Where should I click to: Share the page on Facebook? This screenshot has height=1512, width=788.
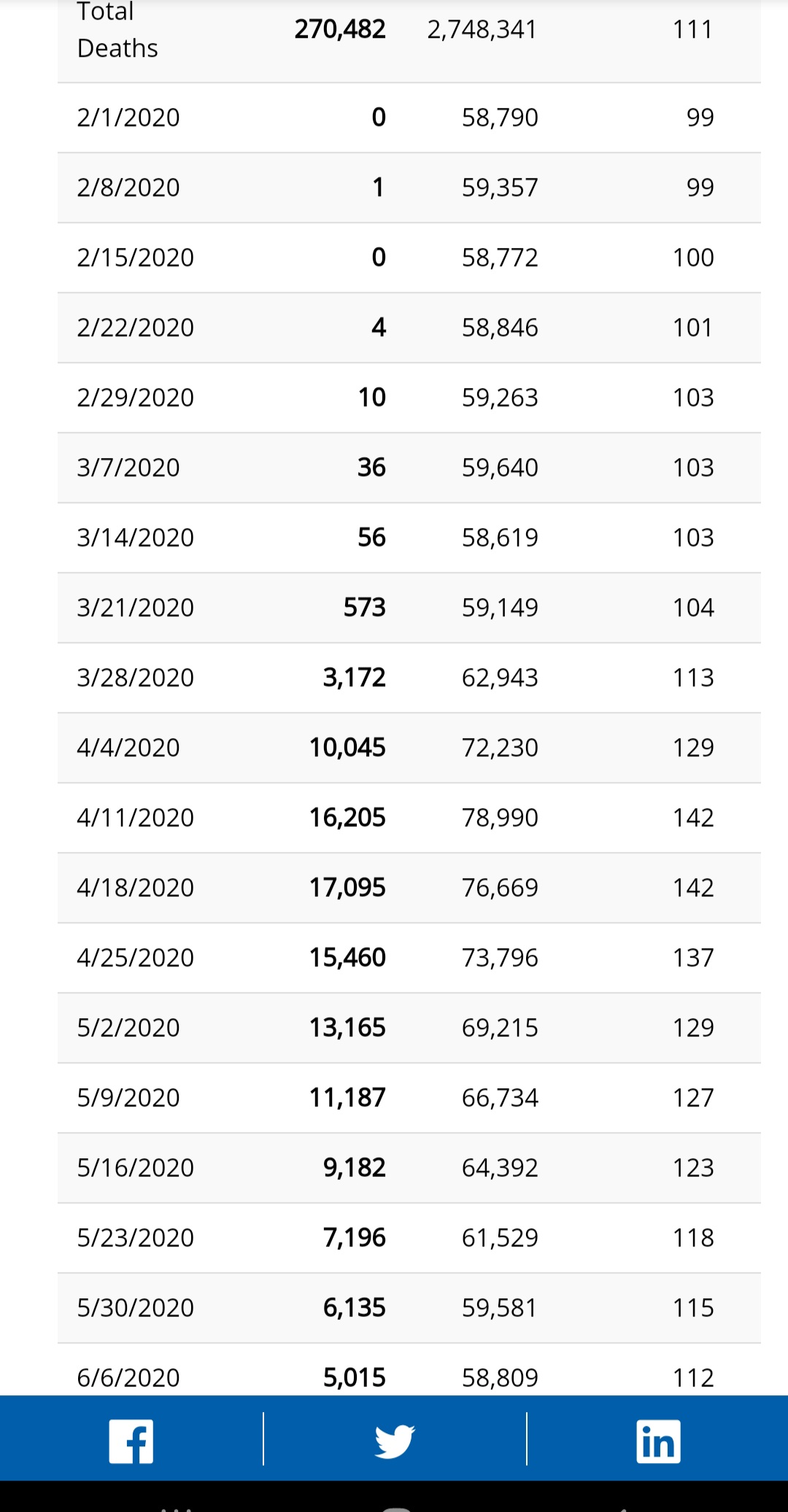pyautogui.click(x=131, y=1441)
